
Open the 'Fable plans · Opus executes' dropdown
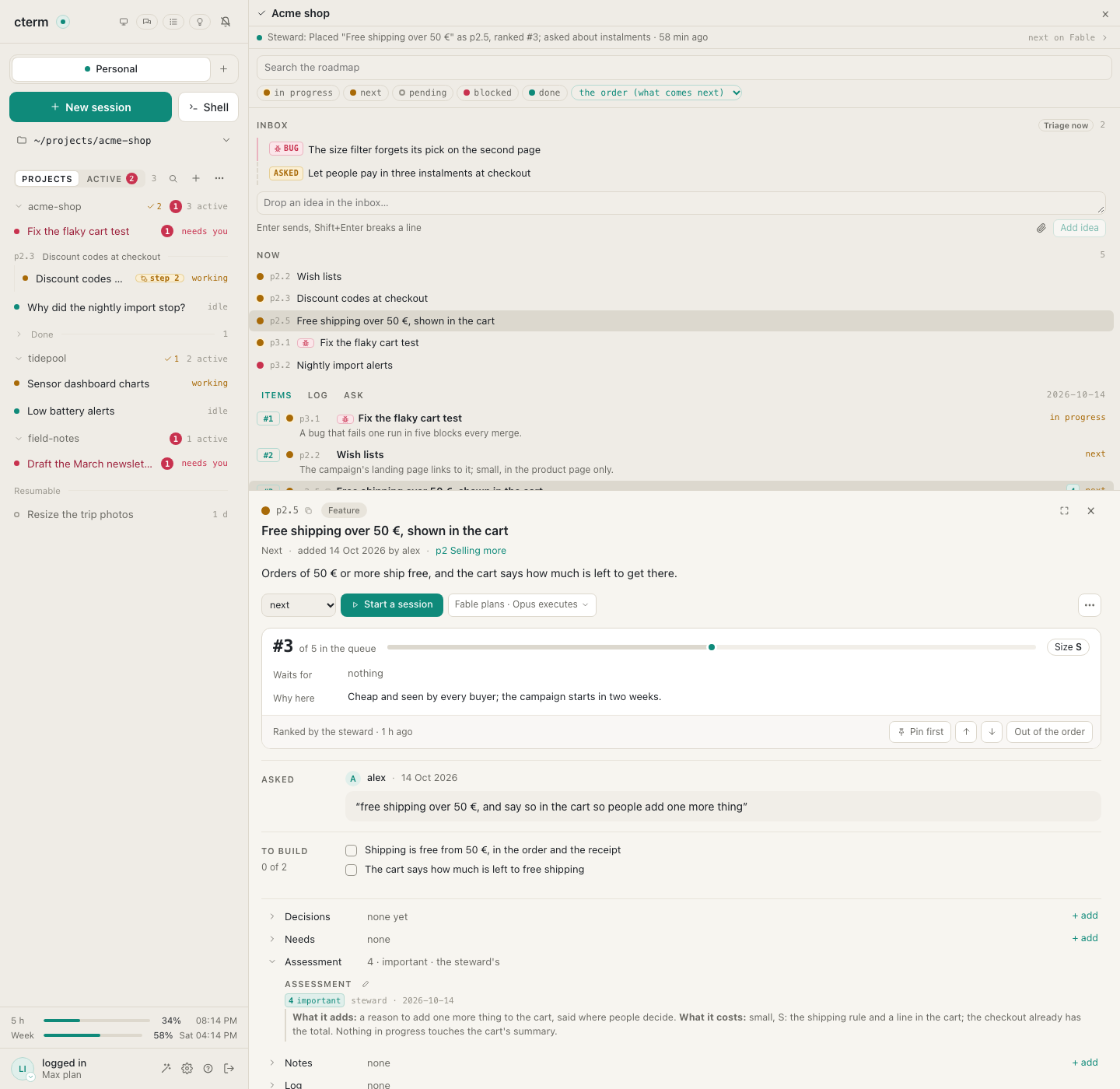point(522,605)
